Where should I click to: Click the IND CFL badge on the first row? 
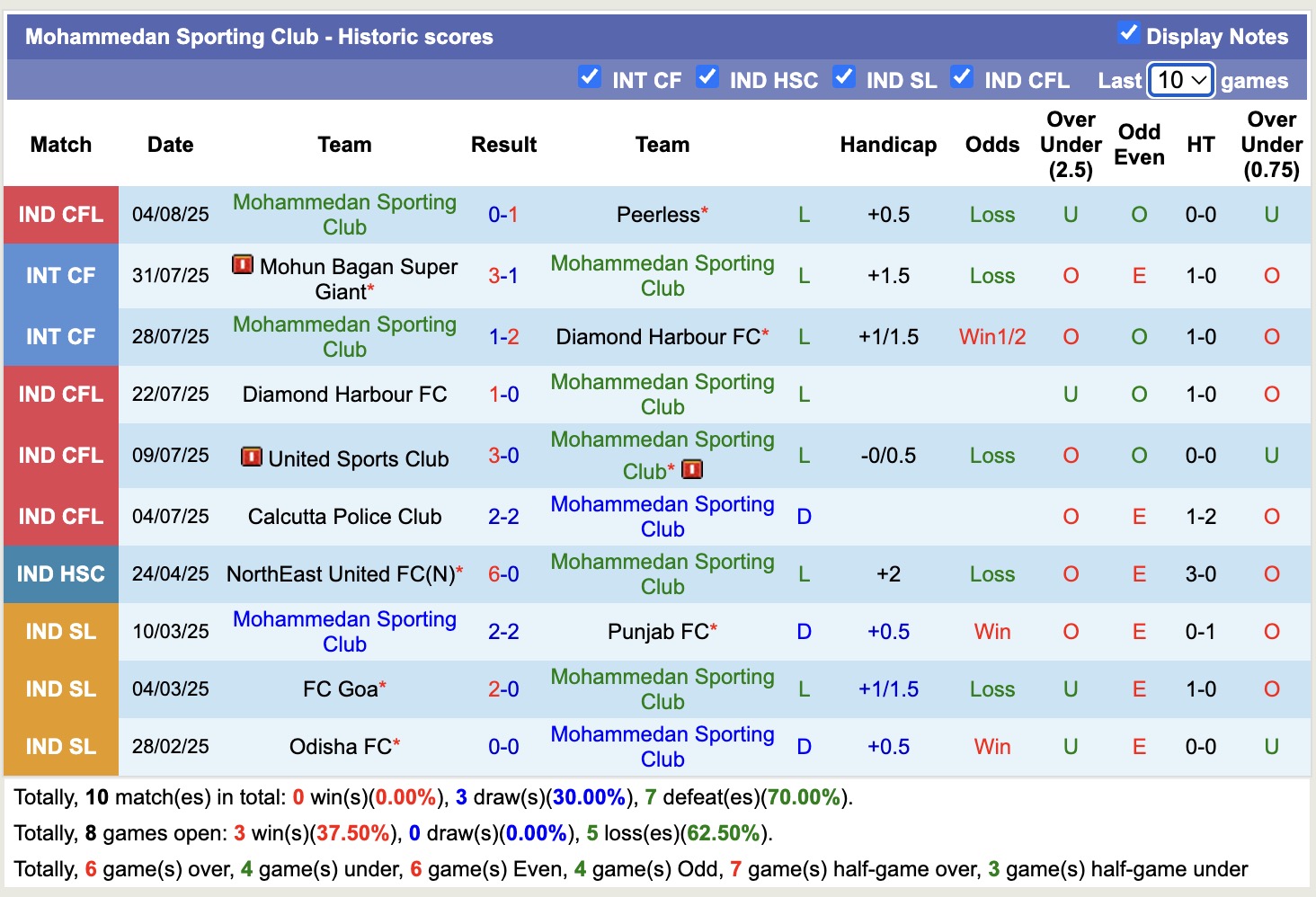click(60, 215)
